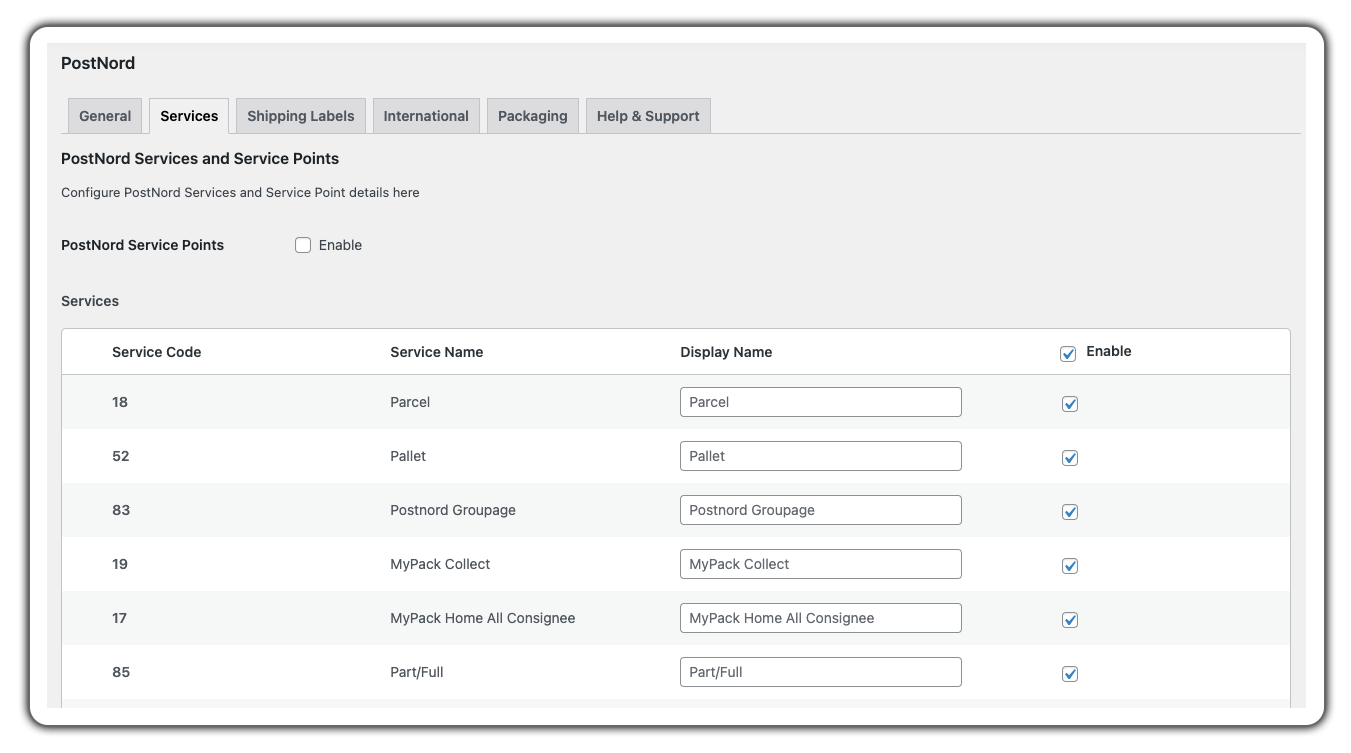Uncheck the Pallet service checkbox

(1070, 458)
